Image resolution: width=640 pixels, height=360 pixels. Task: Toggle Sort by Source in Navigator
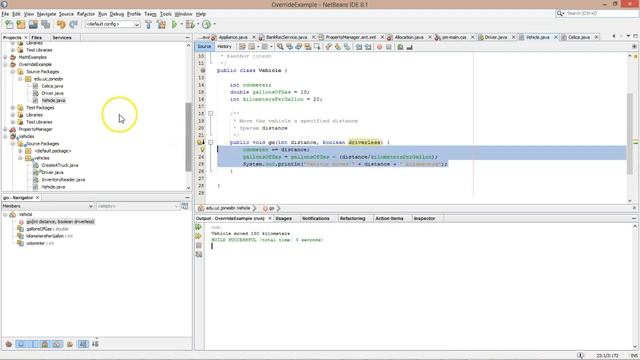(x=95, y=344)
